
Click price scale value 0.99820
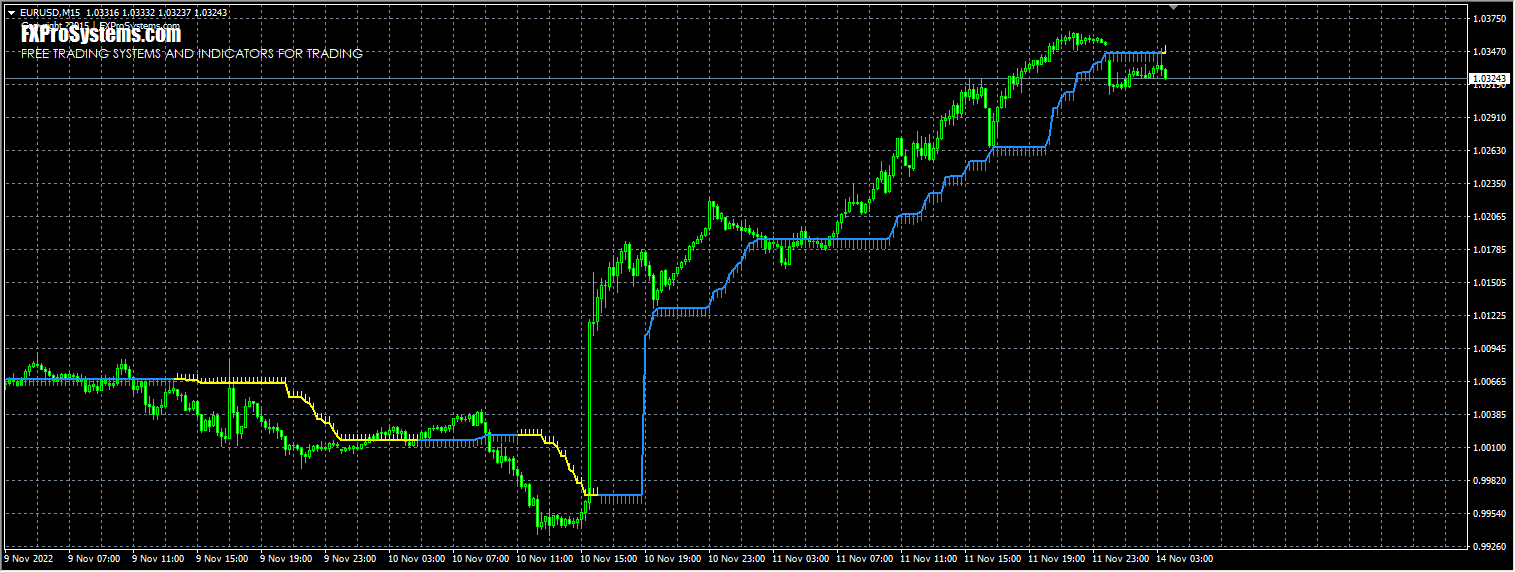pyautogui.click(x=1490, y=481)
